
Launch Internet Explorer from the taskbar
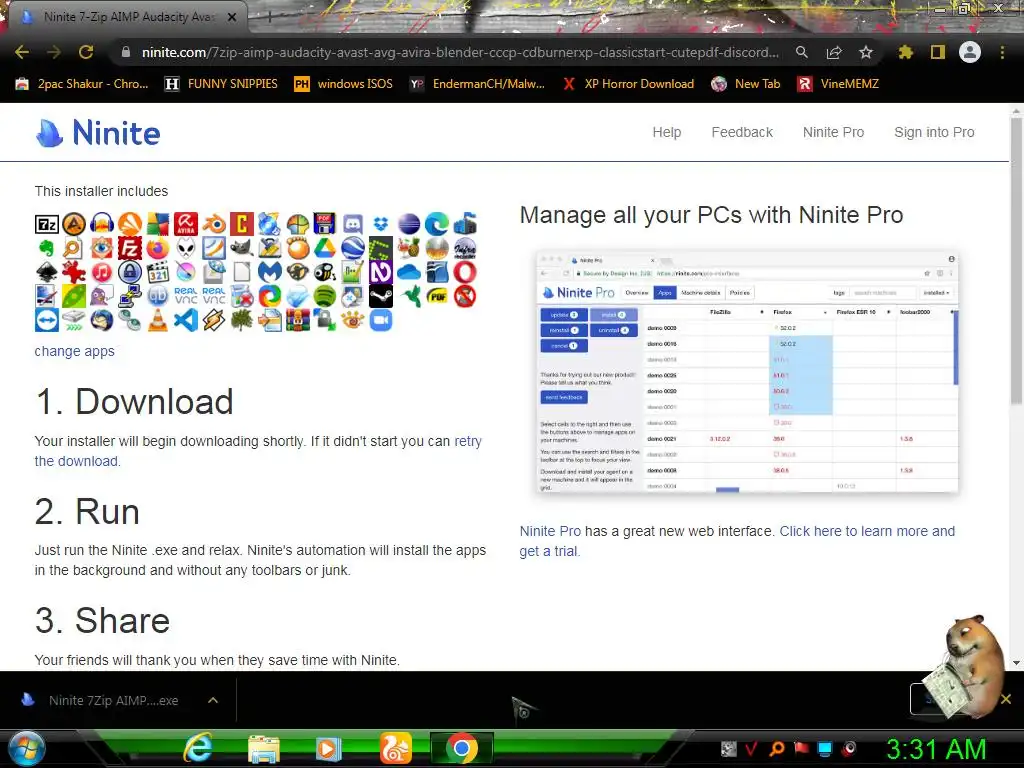point(196,748)
